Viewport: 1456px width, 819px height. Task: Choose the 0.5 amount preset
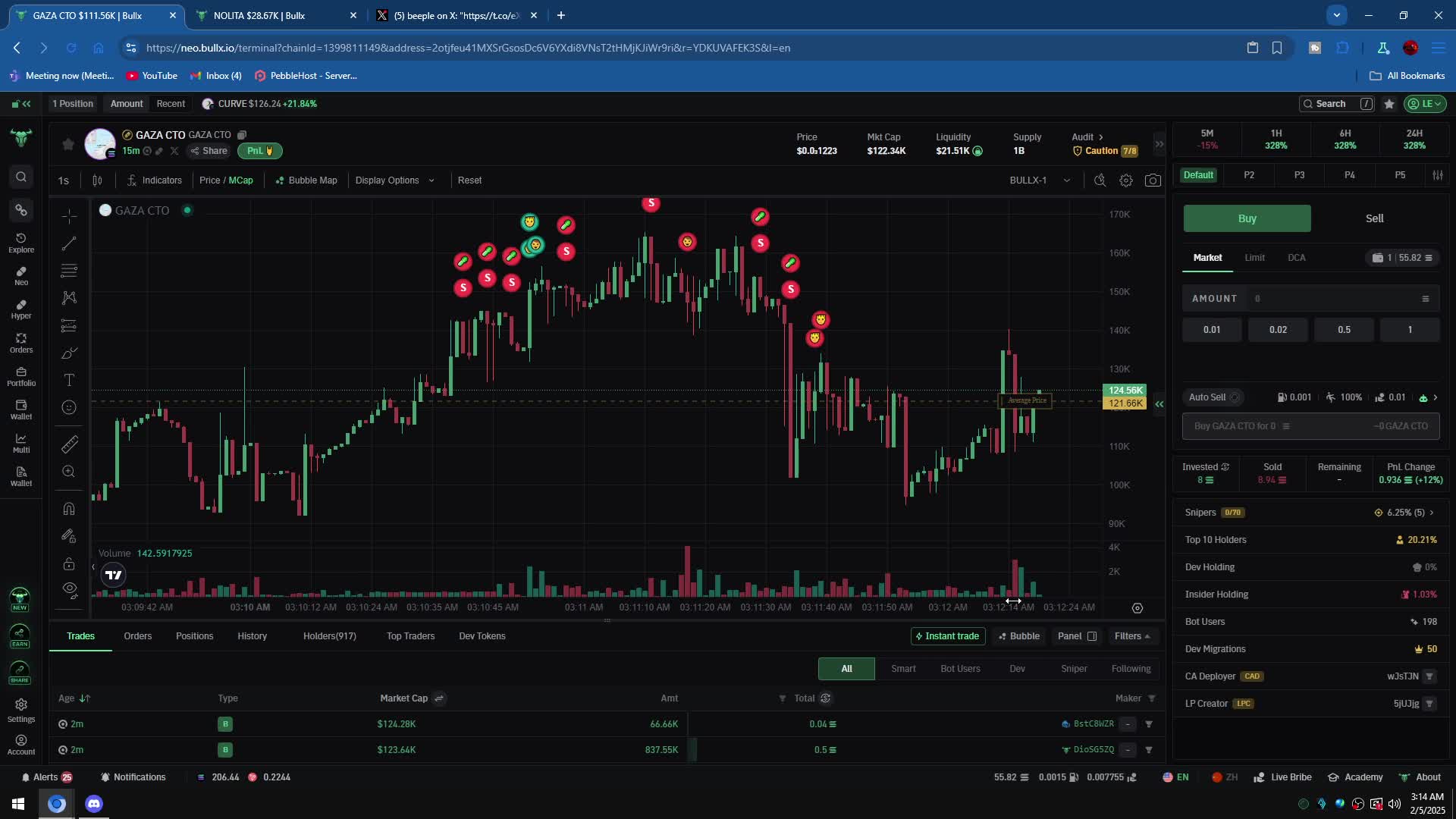(x=1344, y=330)
